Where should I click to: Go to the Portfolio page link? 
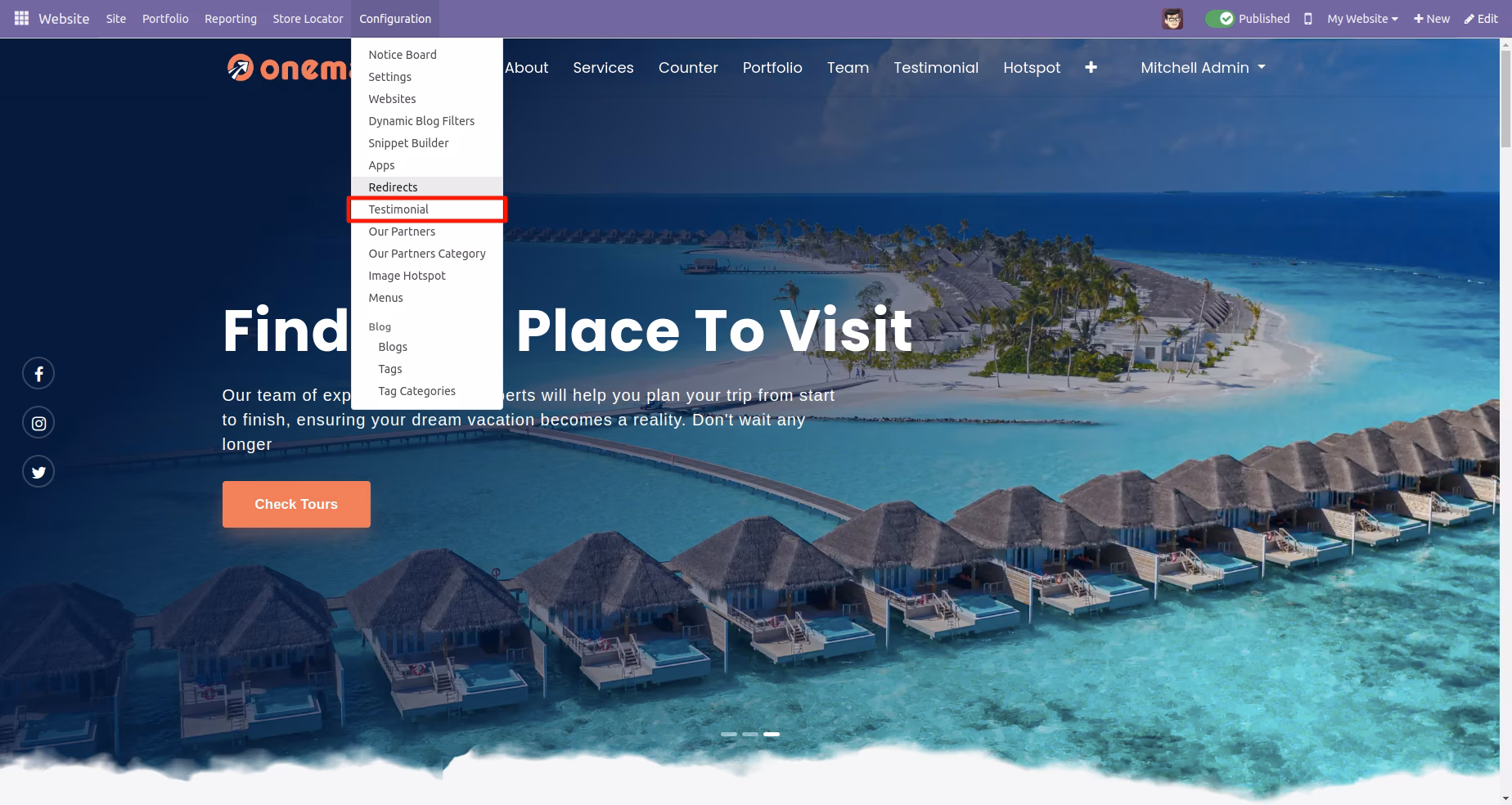[x=772, y=68]
